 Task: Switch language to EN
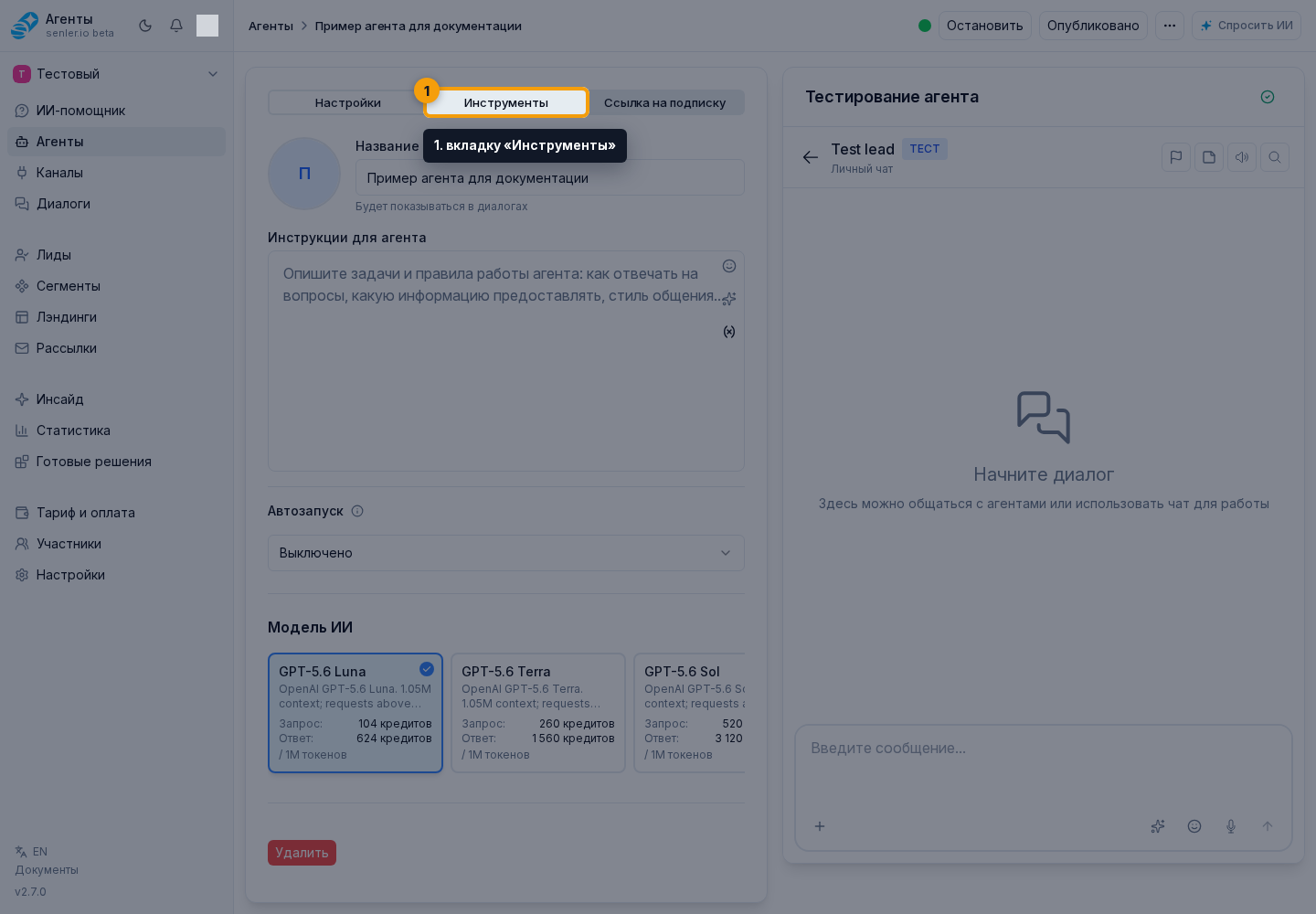click(x=31, y=852)
